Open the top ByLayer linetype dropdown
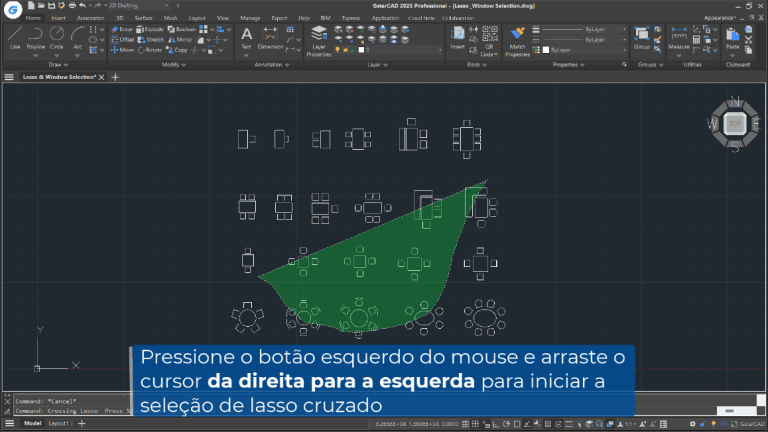 point(584,29)
